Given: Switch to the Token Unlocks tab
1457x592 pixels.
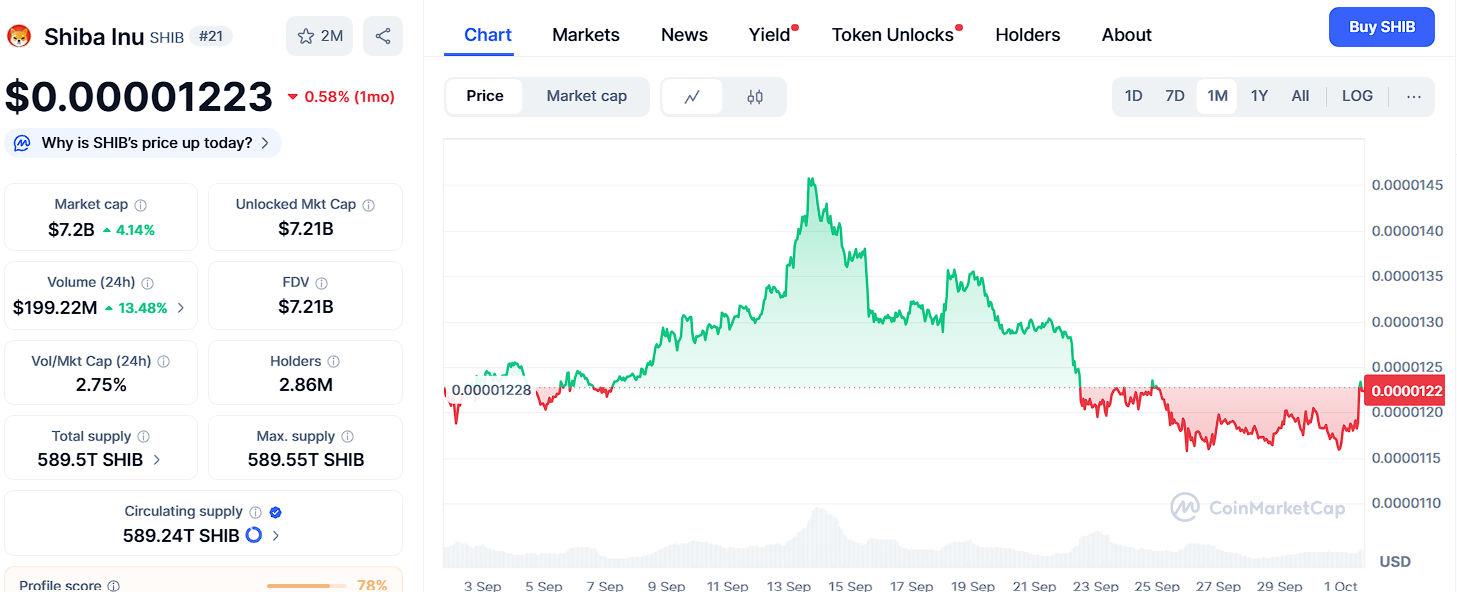Looking at the screenshot, I should [892, 35].
